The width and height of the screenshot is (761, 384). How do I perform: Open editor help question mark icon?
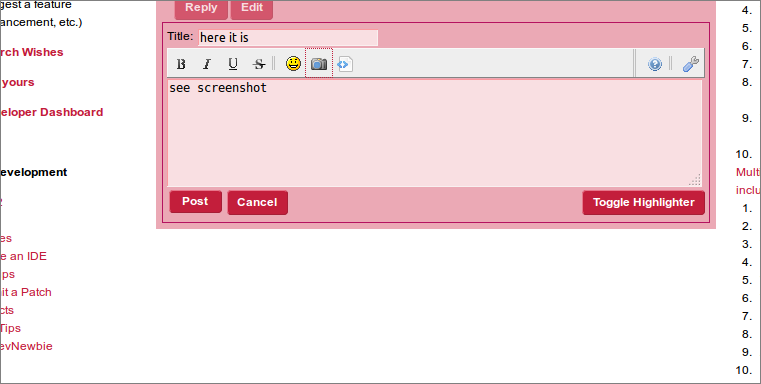coord(655,64)
